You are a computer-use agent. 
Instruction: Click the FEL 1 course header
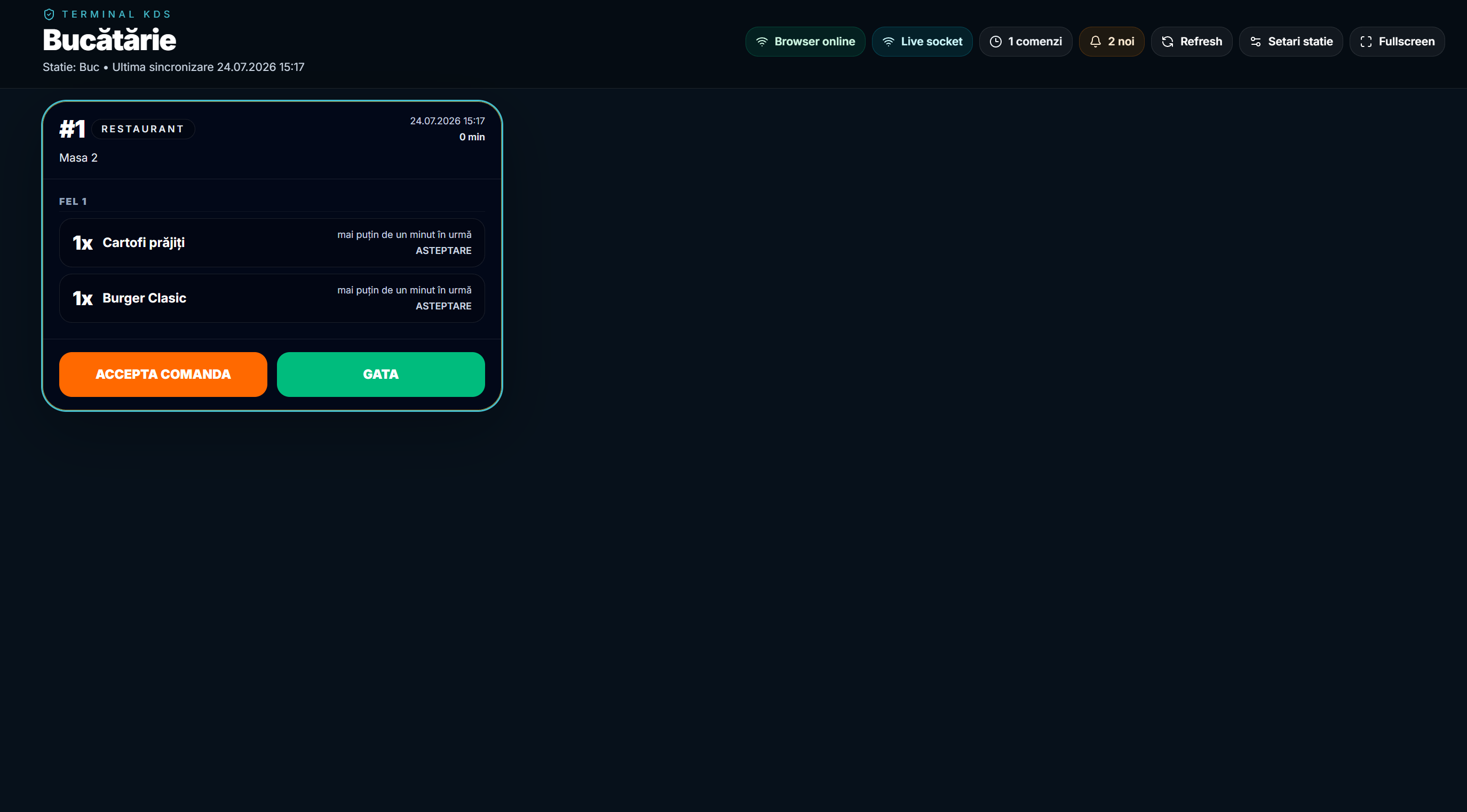coord(73,202)
